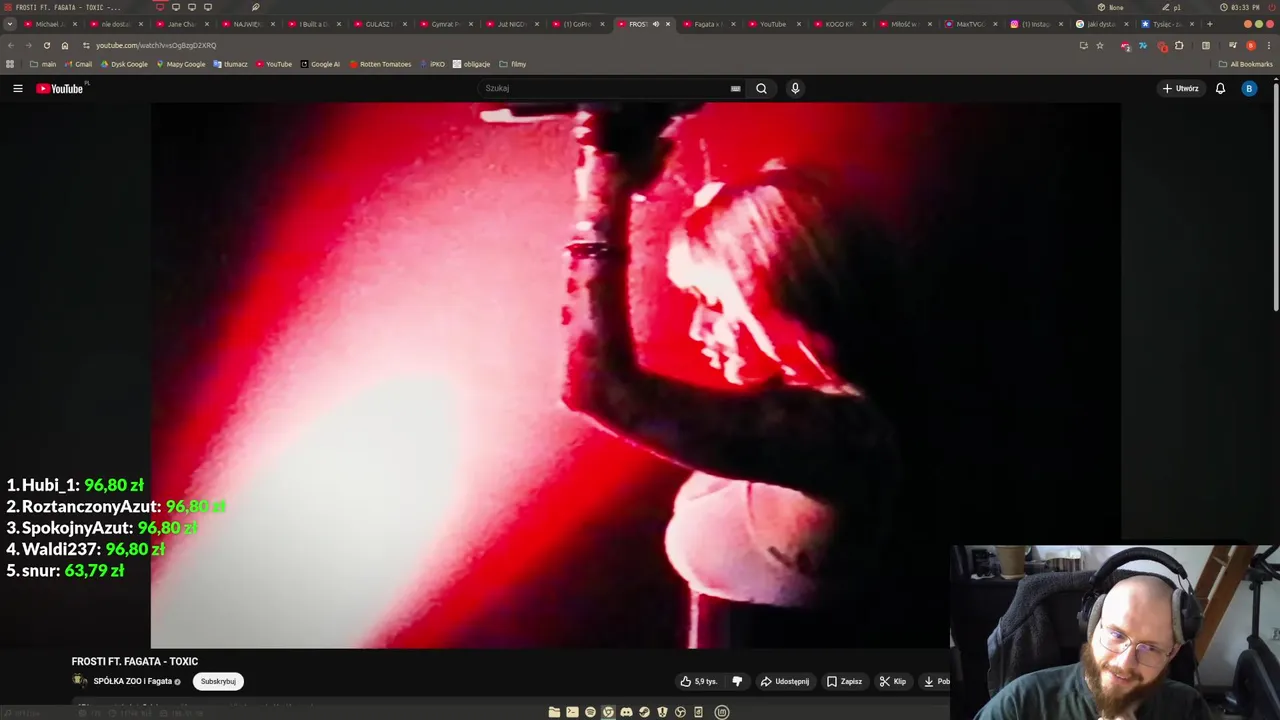Like the video with thumbs up
The height and width of the screenshot is (720, 1280).
[x=699, y=682]
